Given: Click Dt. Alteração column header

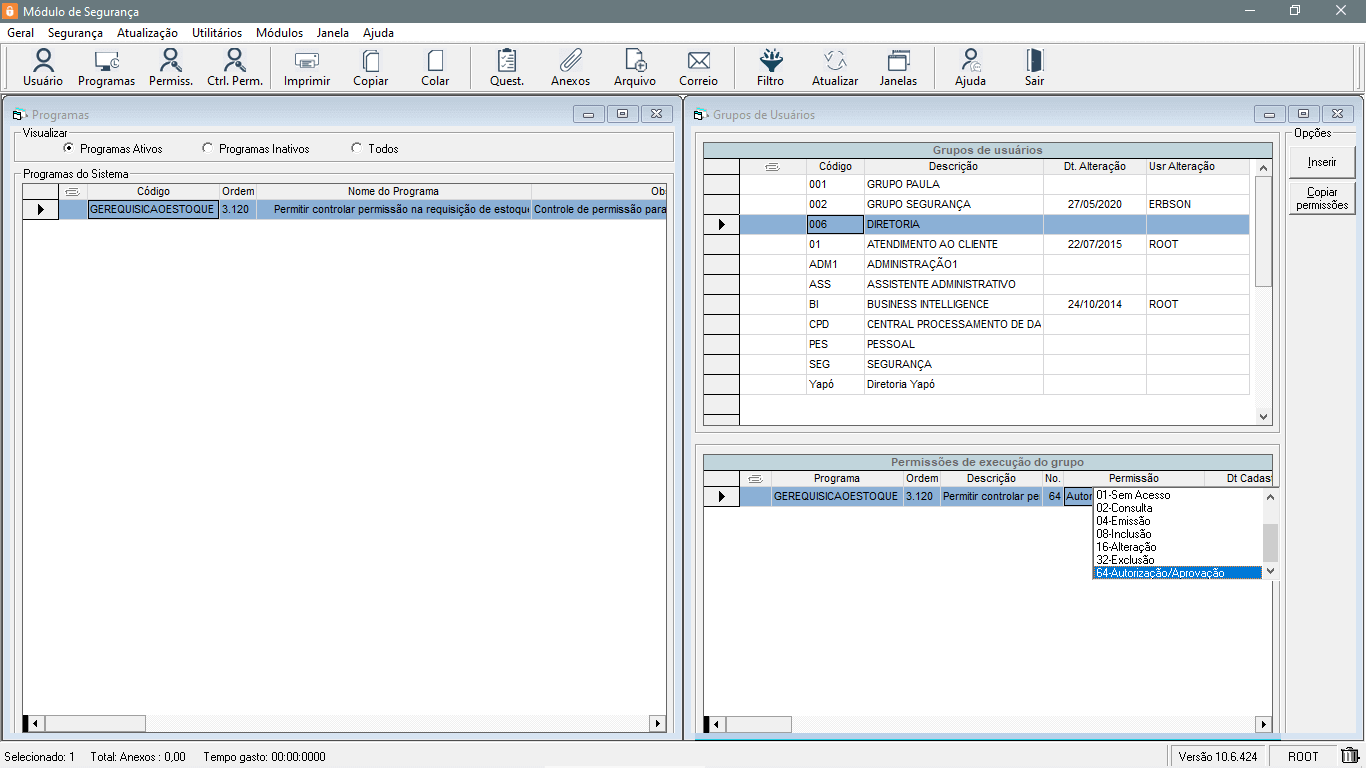Looking at the screenshot, I should (1095, 166).
